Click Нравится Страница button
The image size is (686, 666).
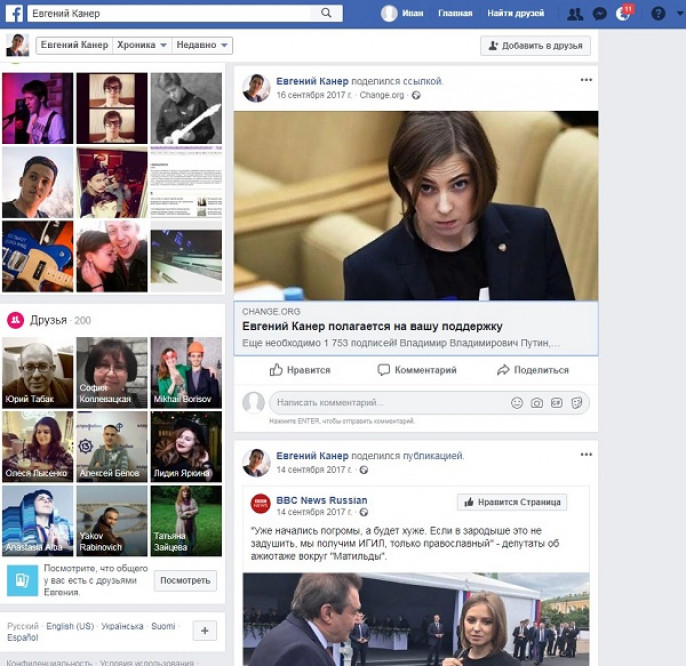click(x=512, y=502)
